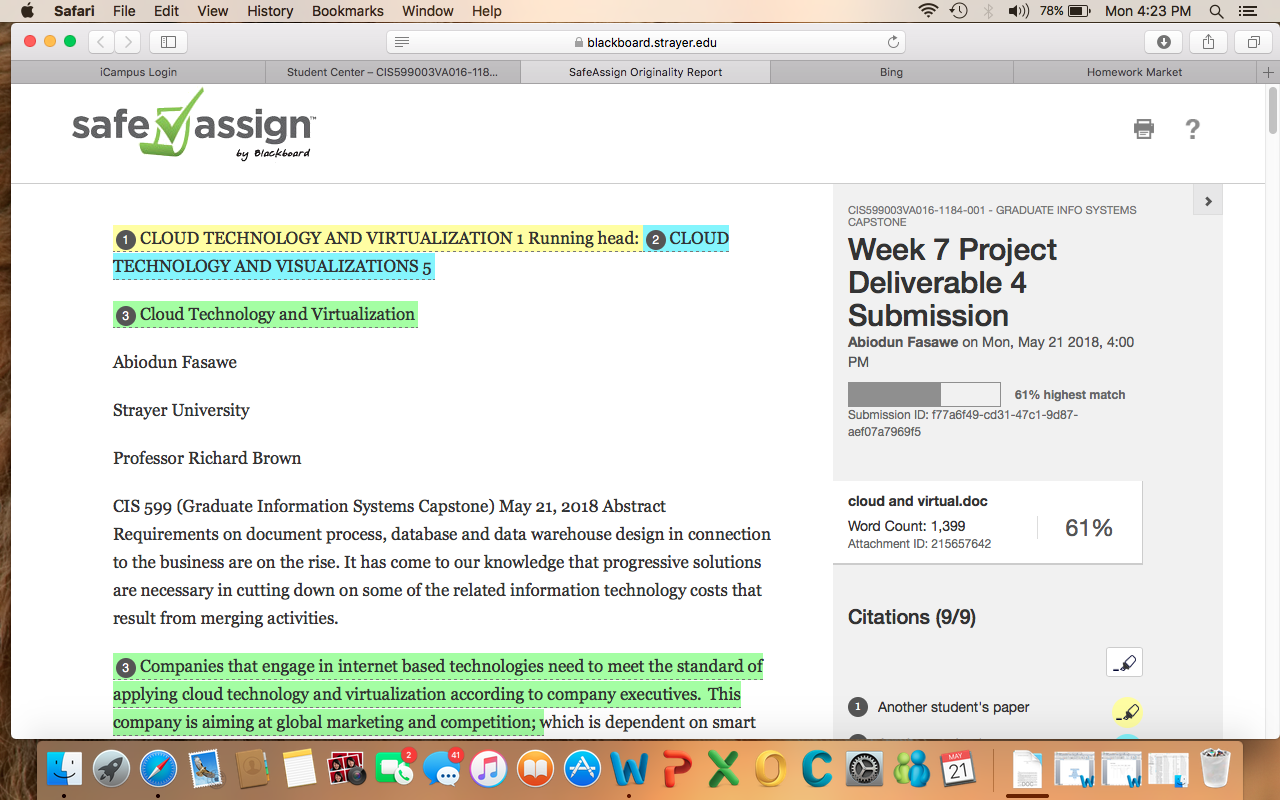Open the File menu
Viewport: 1280px width, 800px height.
pyautogui.click(x=124, y=11)
